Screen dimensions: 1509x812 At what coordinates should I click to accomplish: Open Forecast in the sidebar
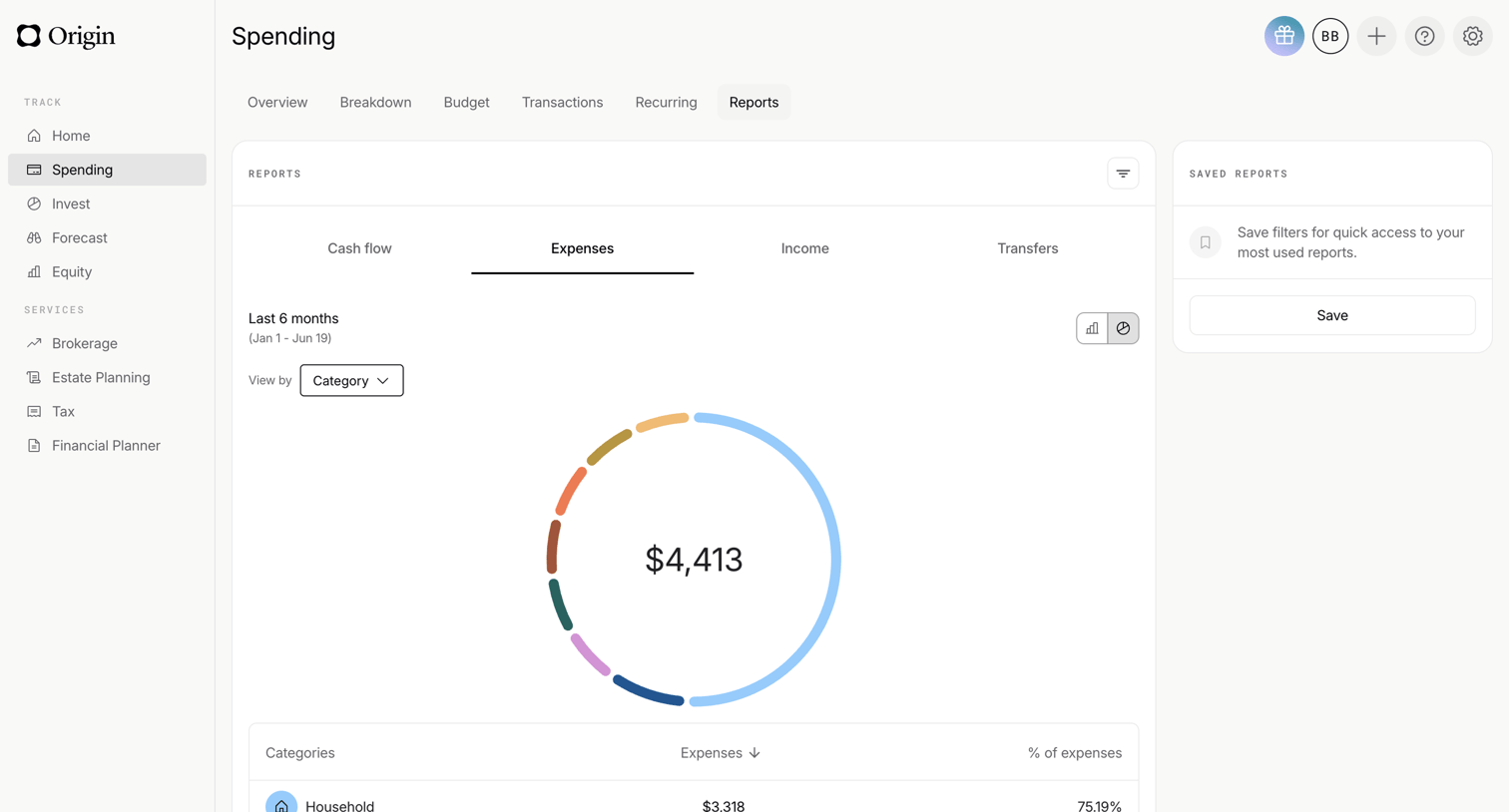click(107, 237)
